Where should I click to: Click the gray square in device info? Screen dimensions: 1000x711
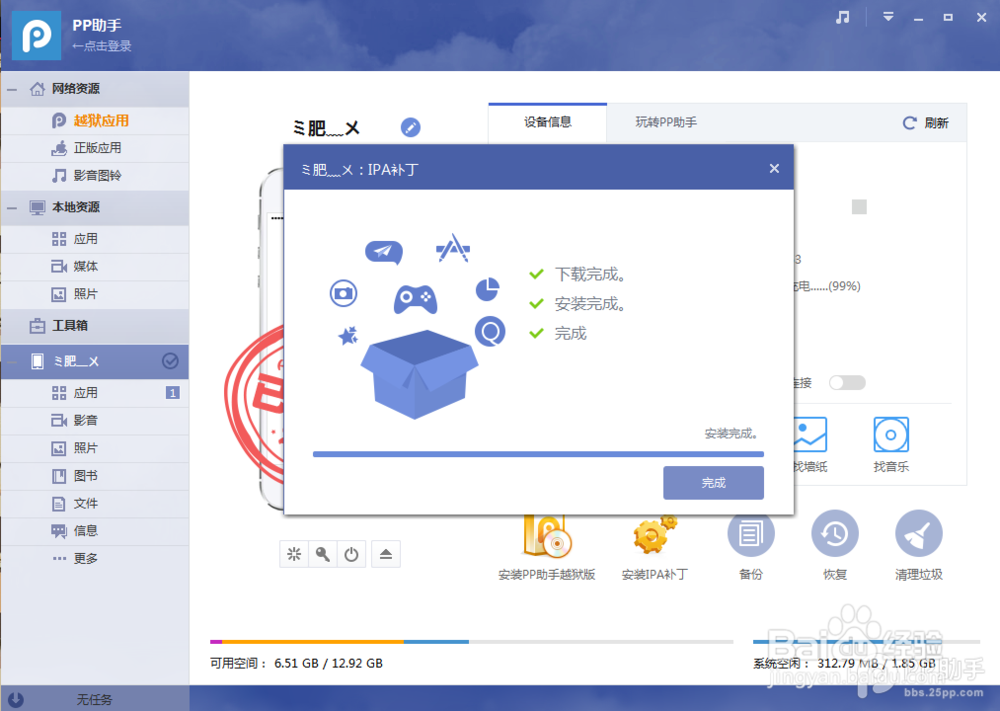[x=859, y=207]
